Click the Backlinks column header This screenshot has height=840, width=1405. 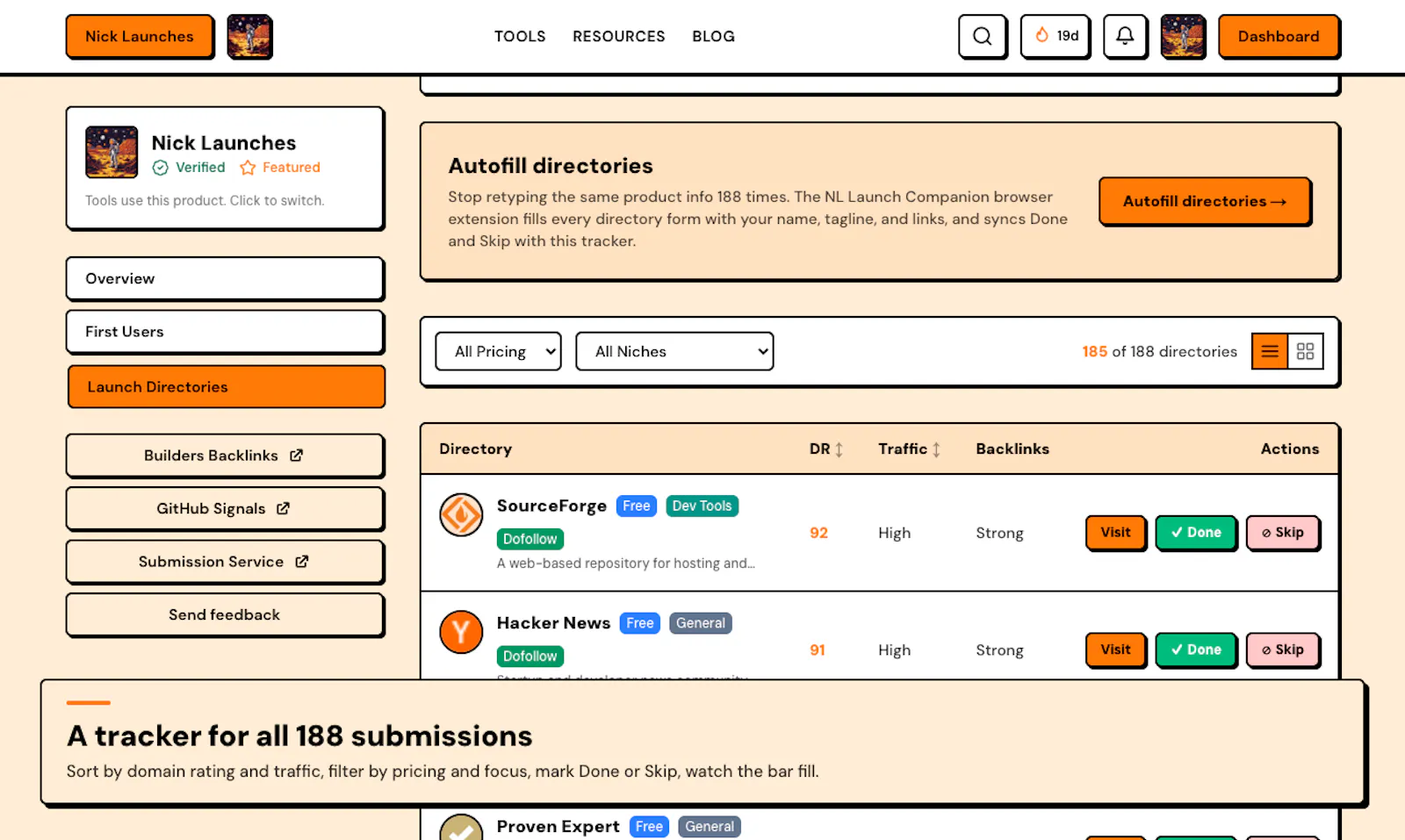tap(1012, 449)
